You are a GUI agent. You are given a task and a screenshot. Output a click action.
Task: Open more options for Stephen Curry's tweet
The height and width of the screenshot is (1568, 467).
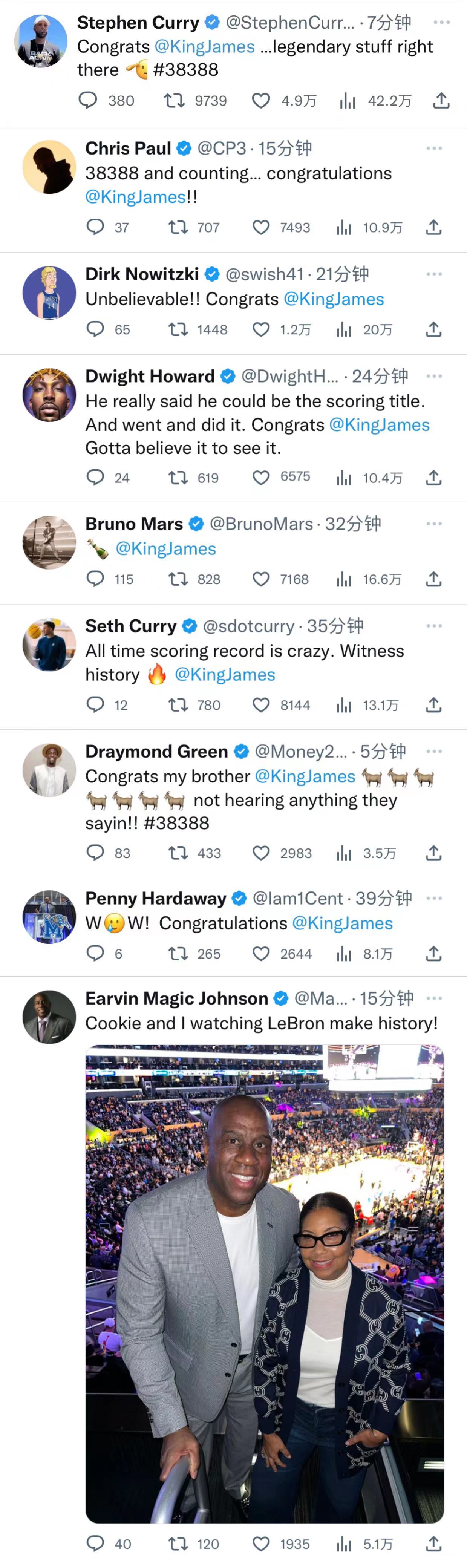tap(441, 23)
